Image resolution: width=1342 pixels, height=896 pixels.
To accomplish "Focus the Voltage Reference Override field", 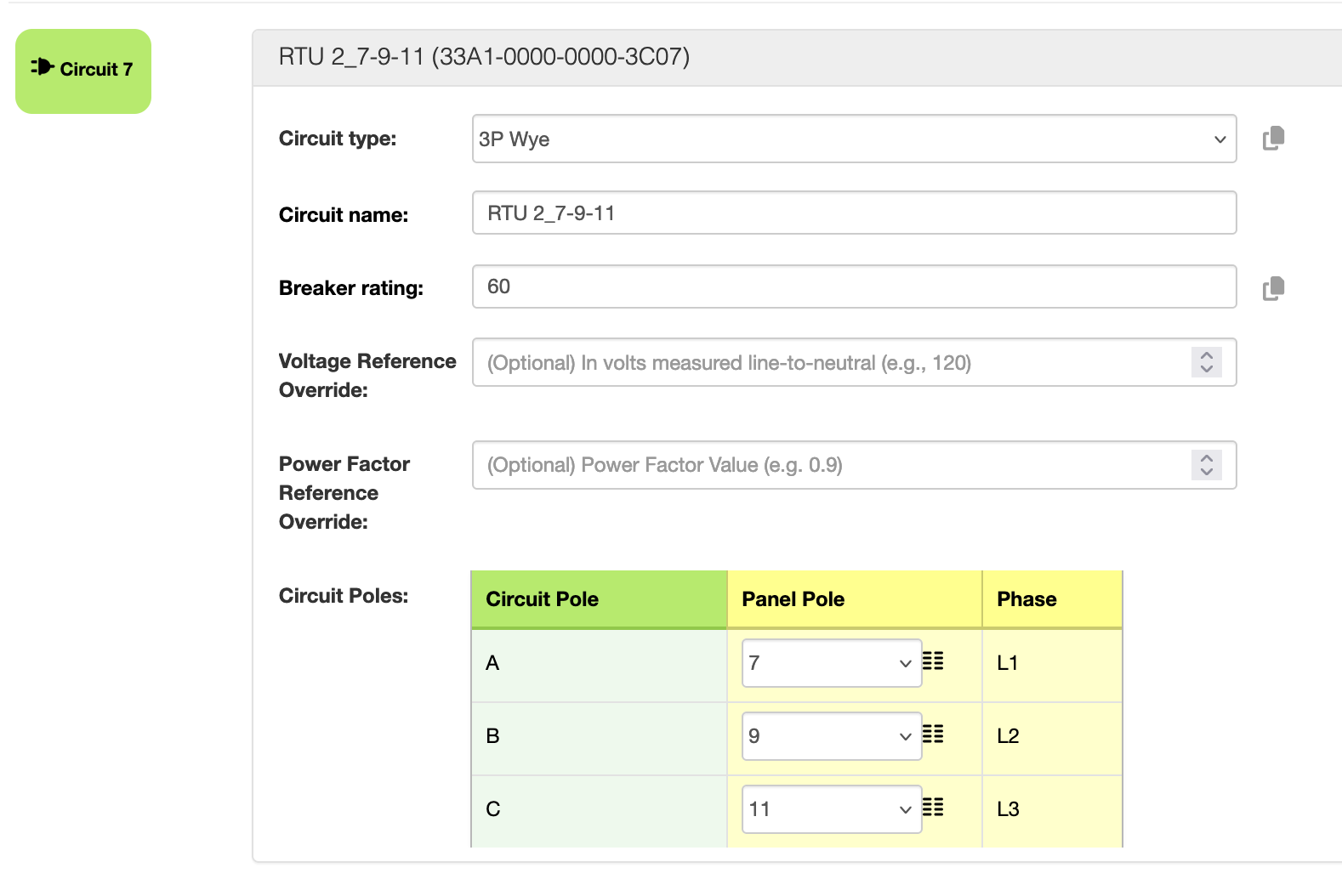I will click(829, 363).
